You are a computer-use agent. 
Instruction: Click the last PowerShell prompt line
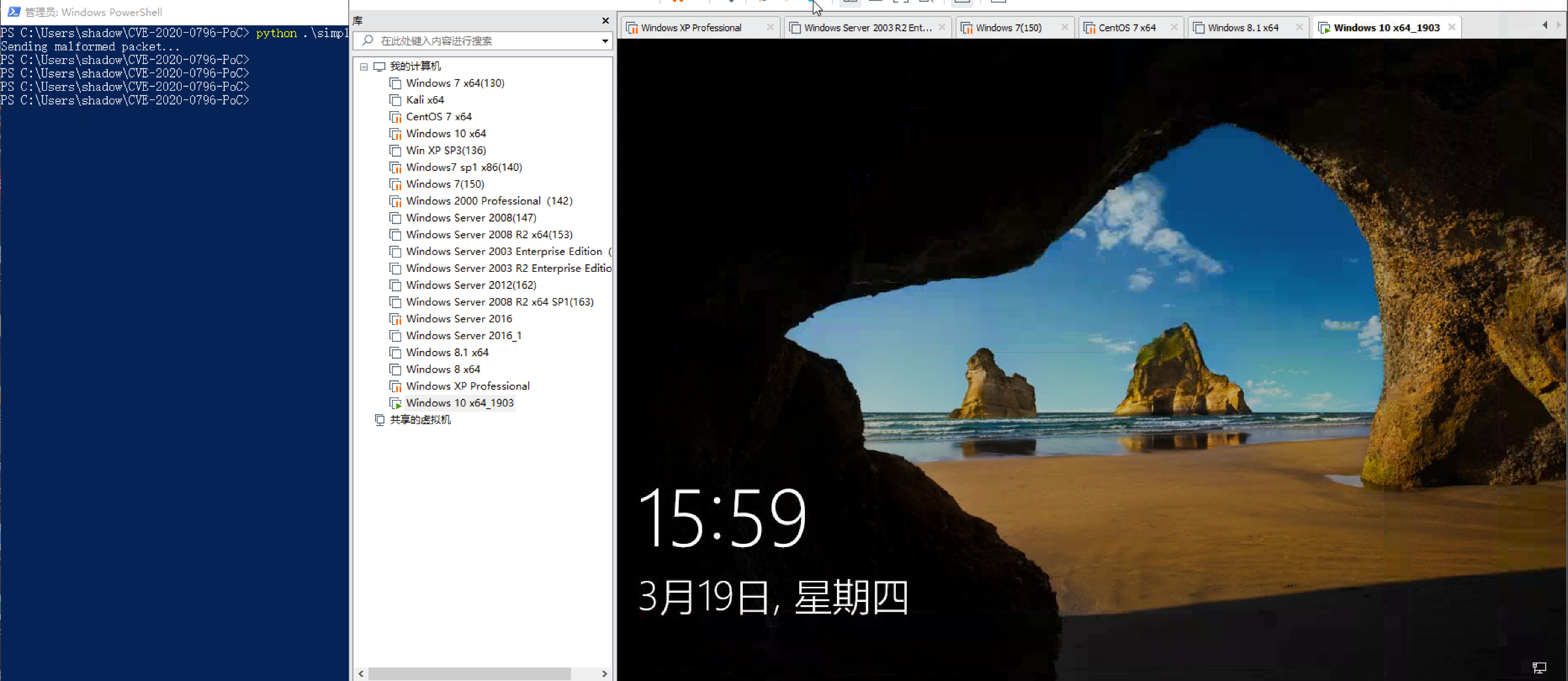click(x=125, y=100)
